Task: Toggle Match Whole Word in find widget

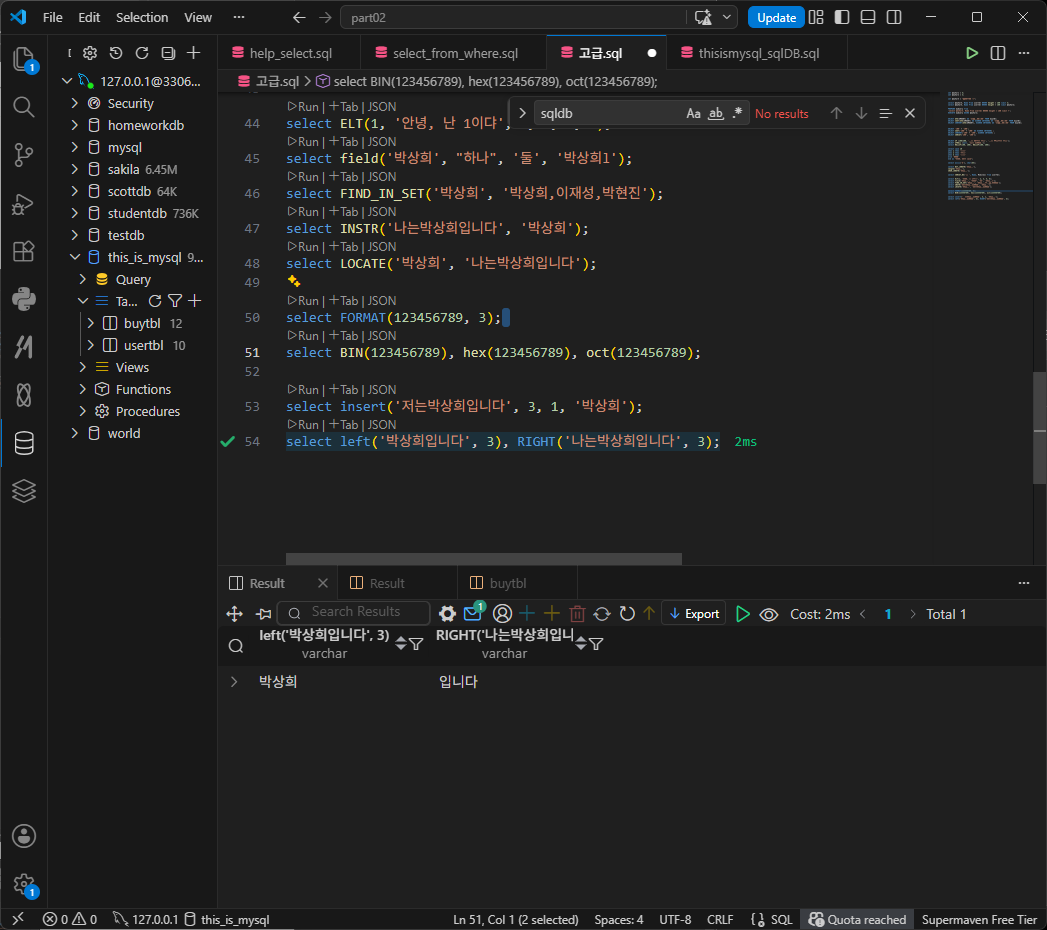Action: pos(716,113)
